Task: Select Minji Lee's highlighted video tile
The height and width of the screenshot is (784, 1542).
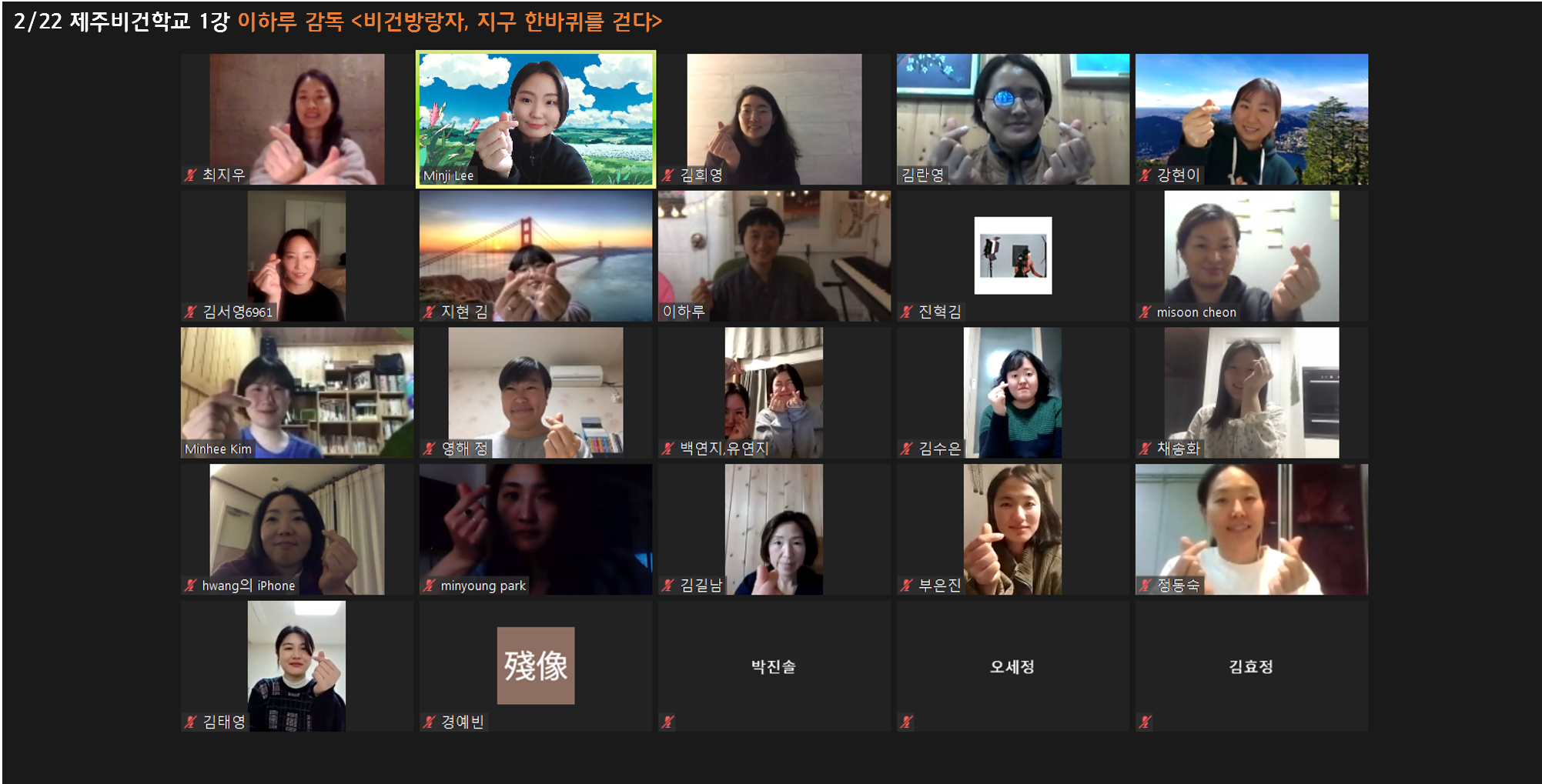Action: [x=536, y=119]
